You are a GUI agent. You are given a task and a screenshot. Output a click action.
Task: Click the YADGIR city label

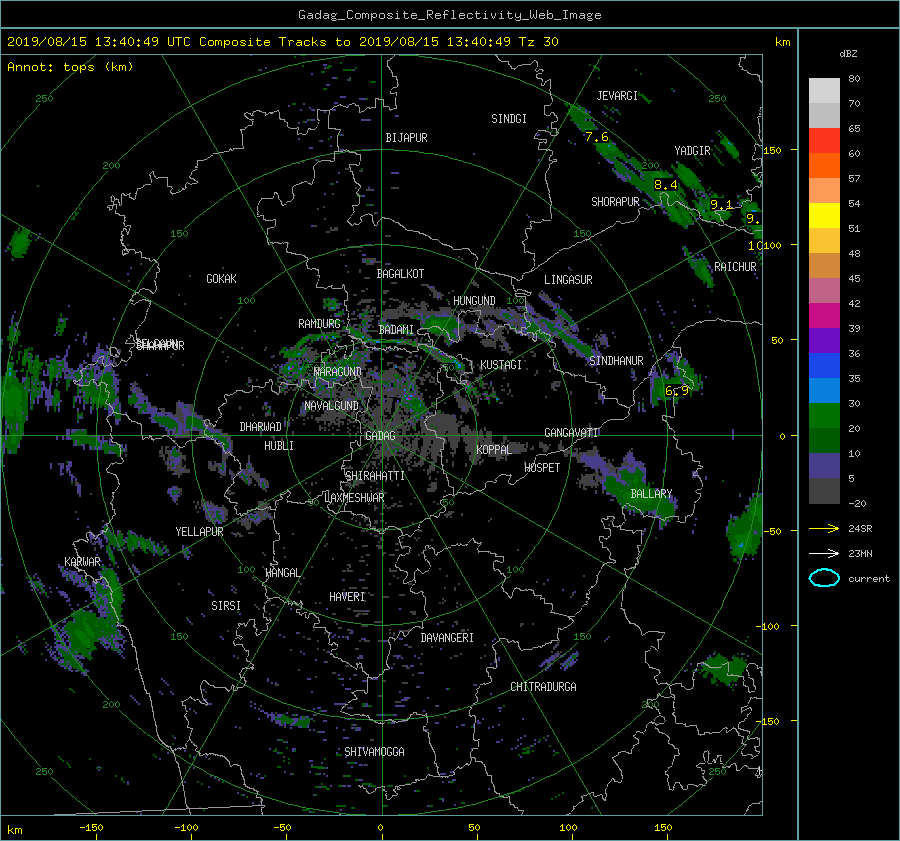point(692,151)
